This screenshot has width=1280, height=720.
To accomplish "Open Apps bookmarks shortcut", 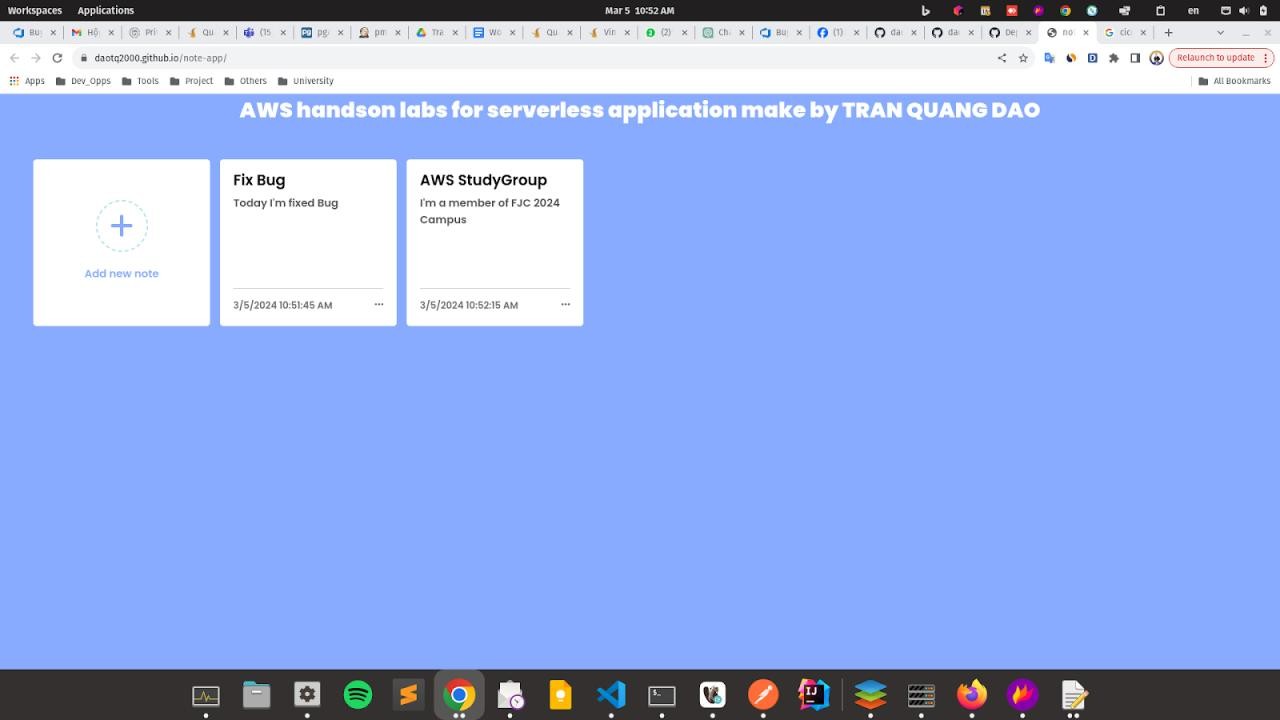I will pyautogui.click(x=27, y=81).
